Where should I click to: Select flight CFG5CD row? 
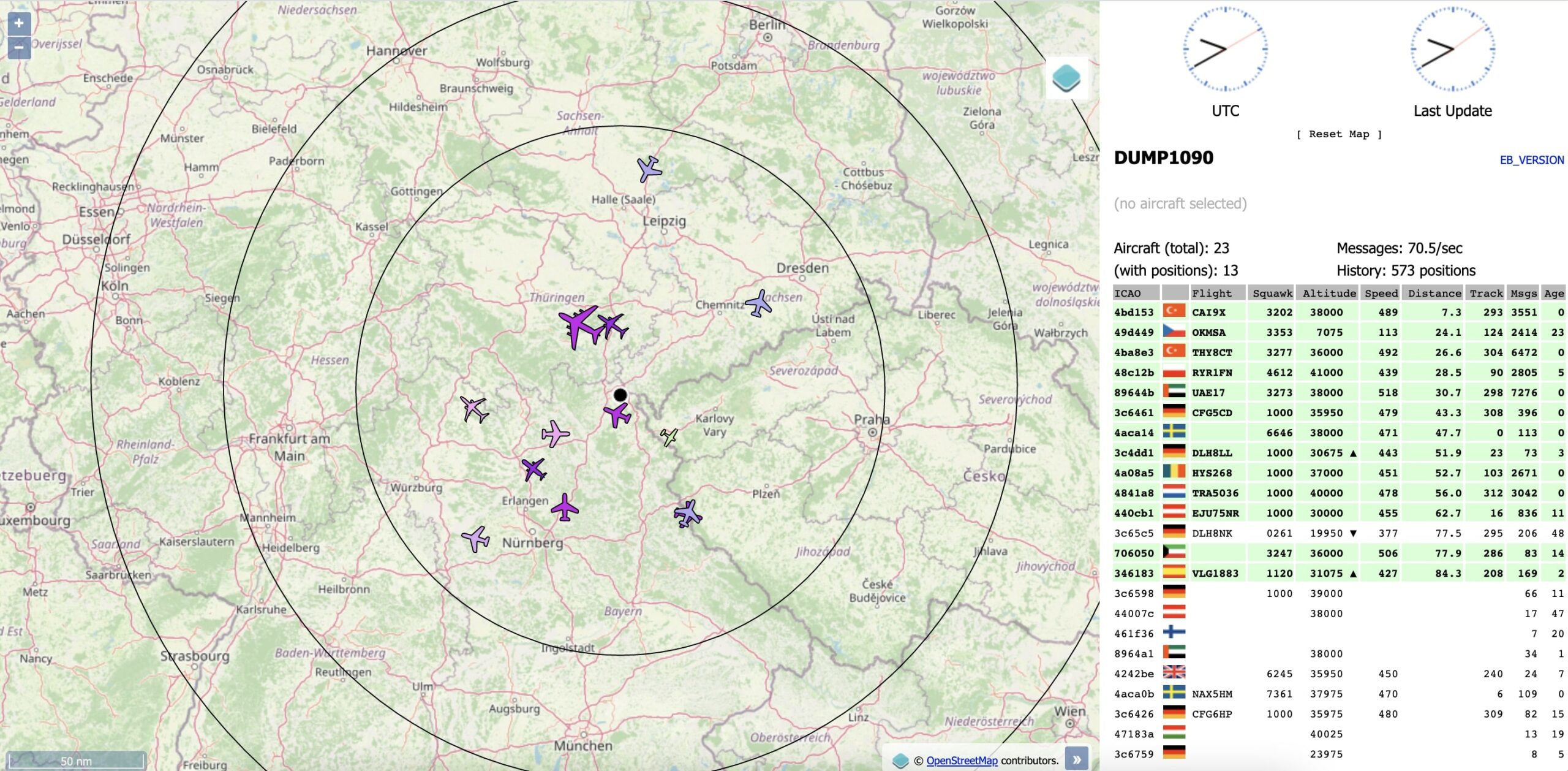[1339, 412]
